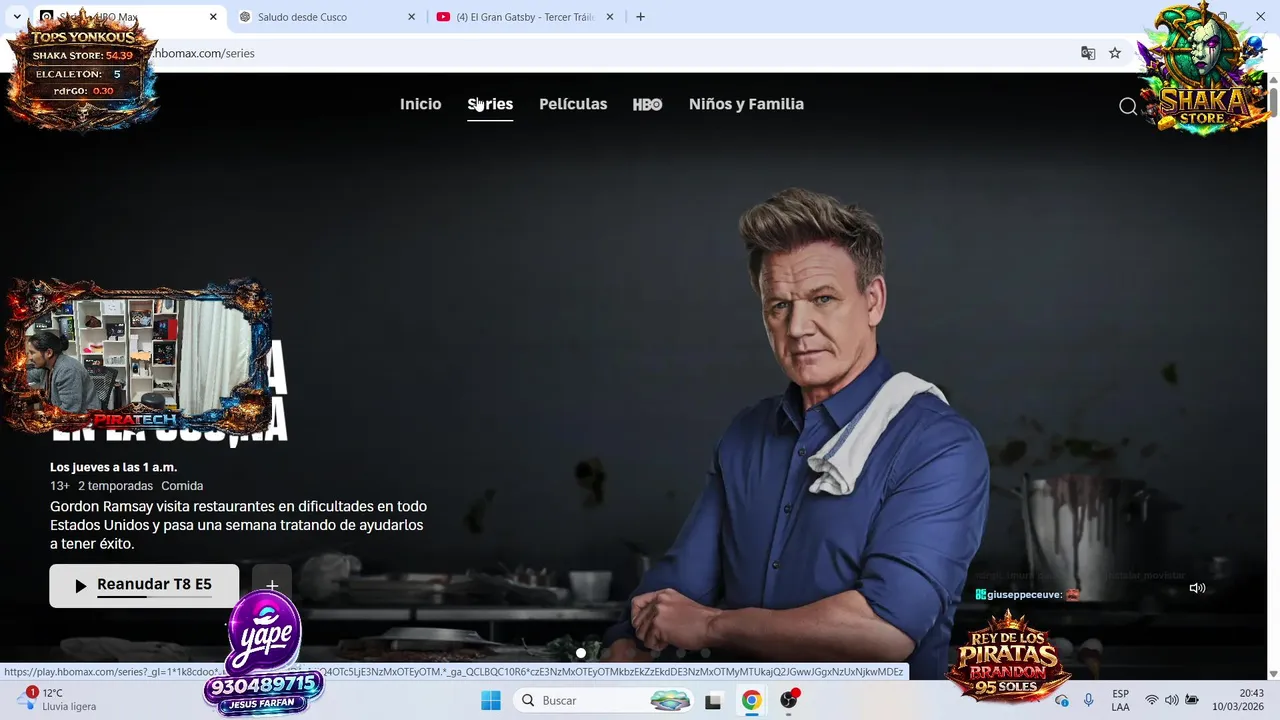1280x720 pixels.
Task: Switch to Saludo desde Cusco tab
Action: pos(328,17)
